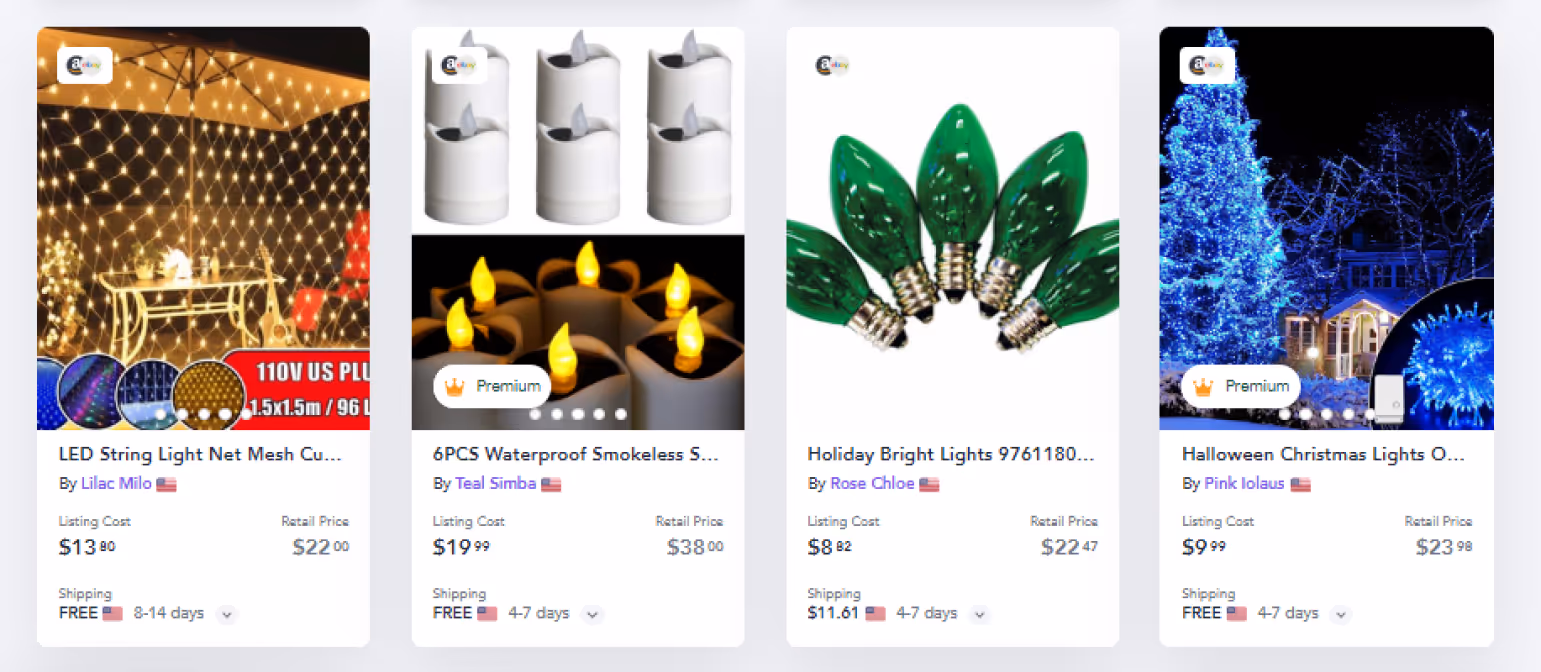Select last carousel dot on candles image
Screen dimensions: 1541x672
(621, 414)
